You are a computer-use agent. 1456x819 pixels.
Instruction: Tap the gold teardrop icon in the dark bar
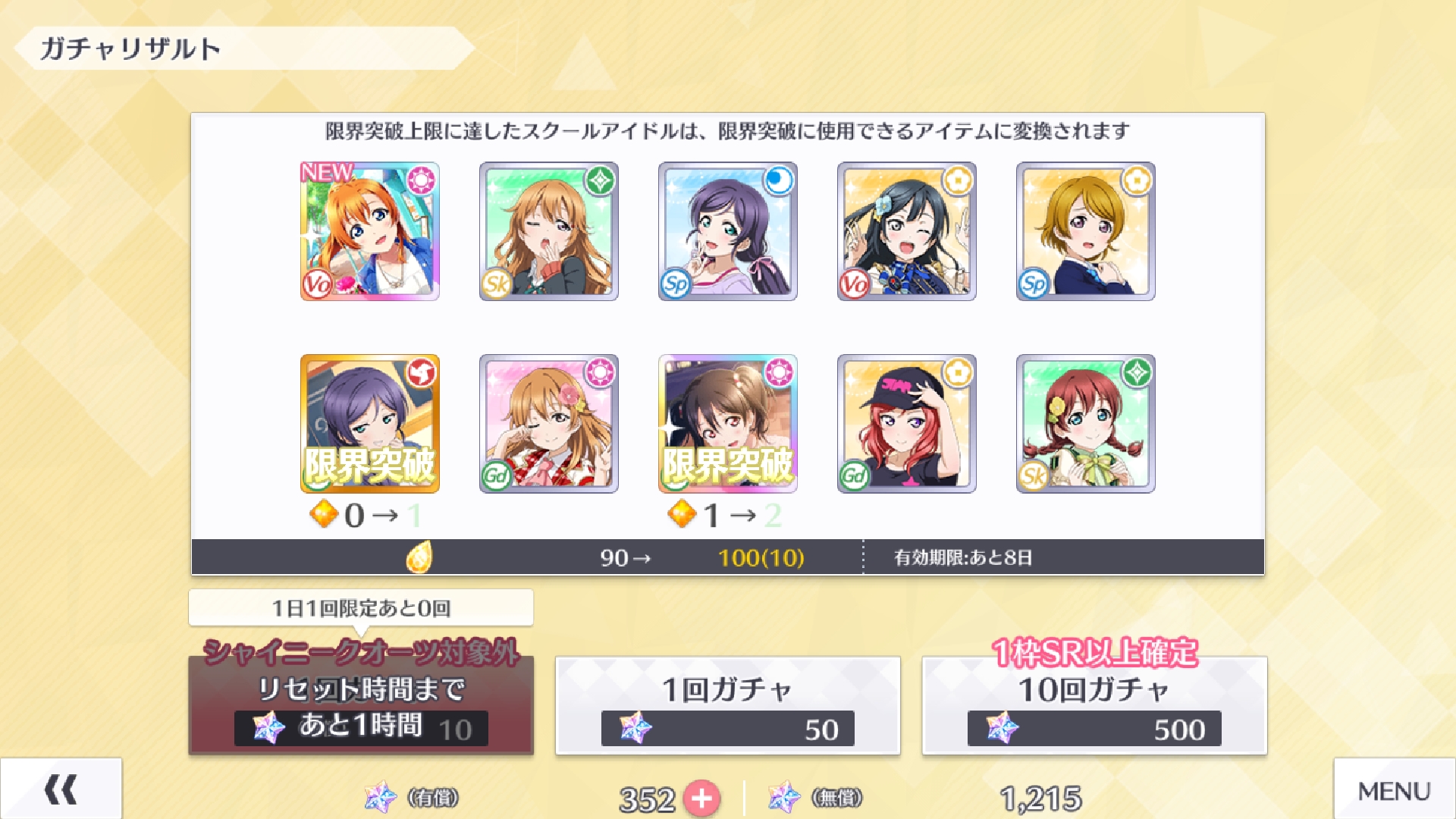click(x=419, y=557)
